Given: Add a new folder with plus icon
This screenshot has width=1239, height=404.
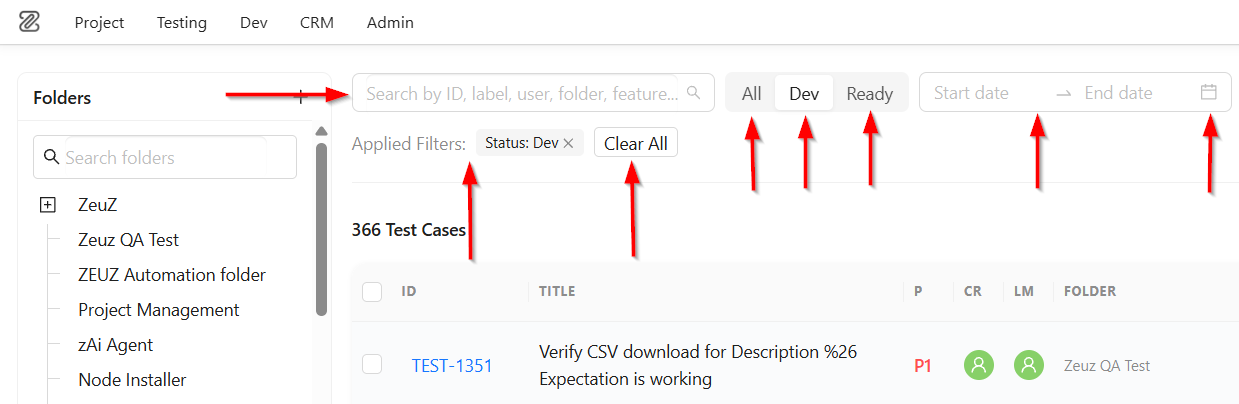Looking at the screenshot, I should pos(301,97).
